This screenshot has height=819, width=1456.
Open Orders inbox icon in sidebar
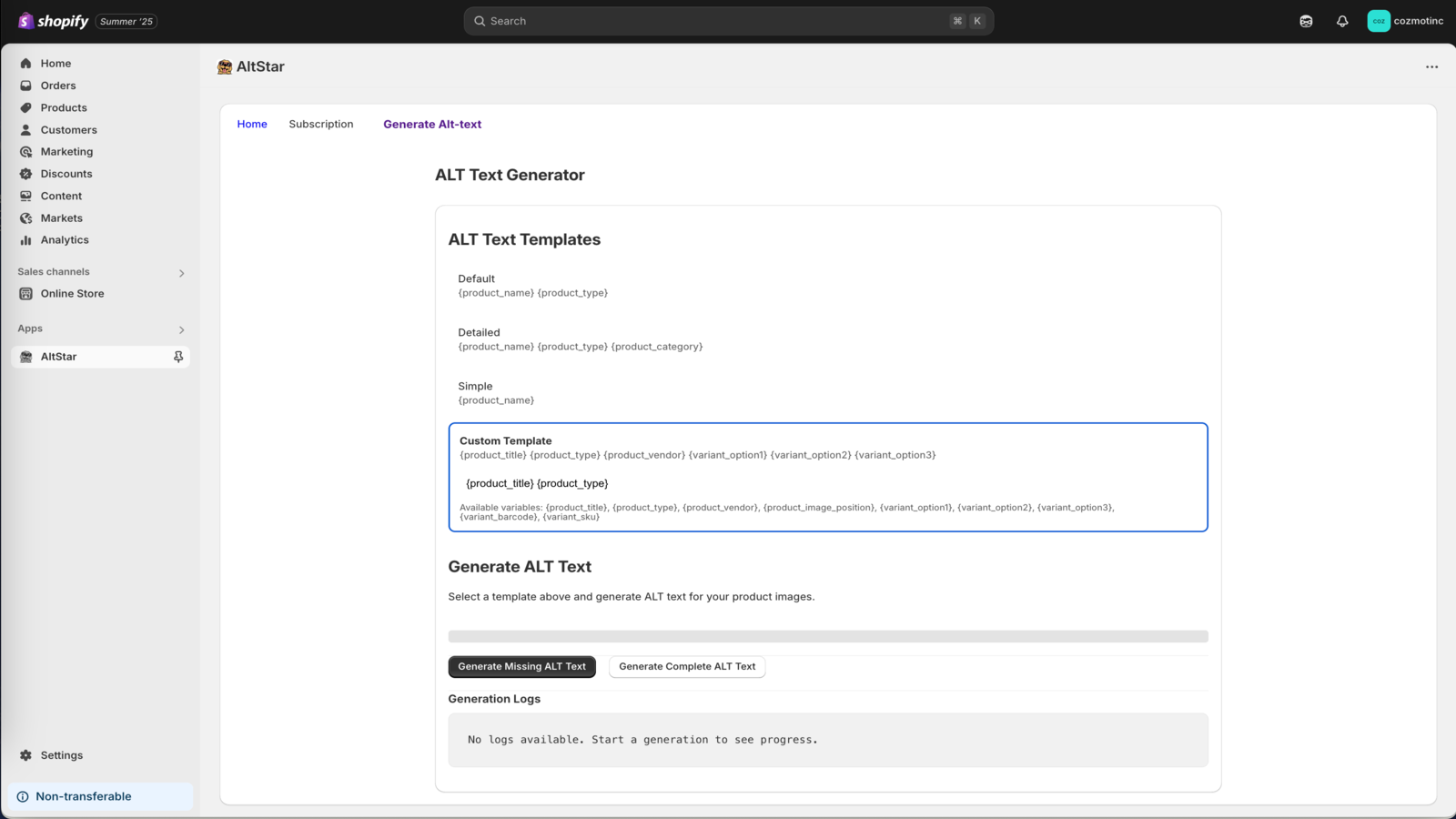tap(25, 86)
